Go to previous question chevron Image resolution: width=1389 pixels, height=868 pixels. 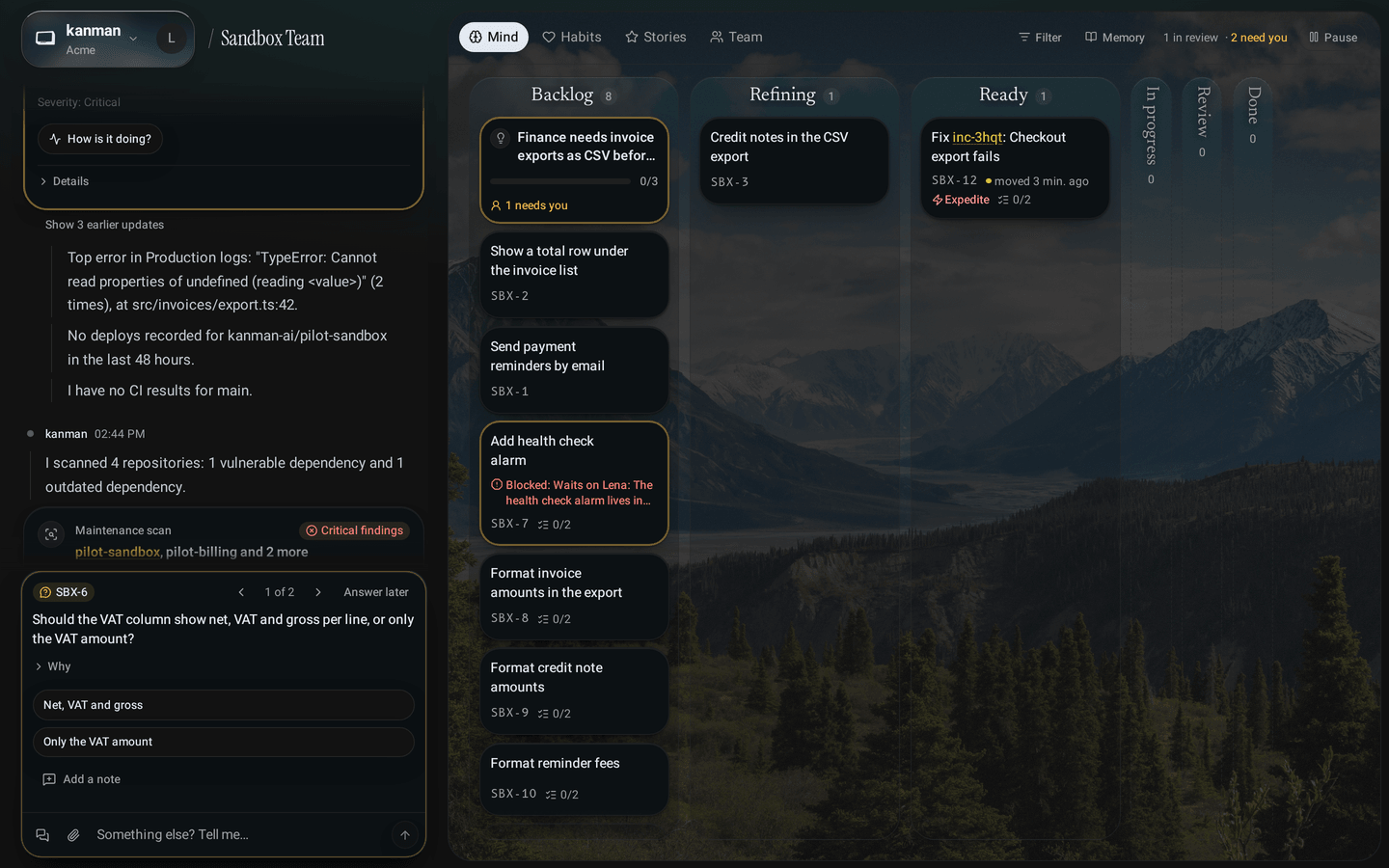pyautogui.click(x=241, y=592)
